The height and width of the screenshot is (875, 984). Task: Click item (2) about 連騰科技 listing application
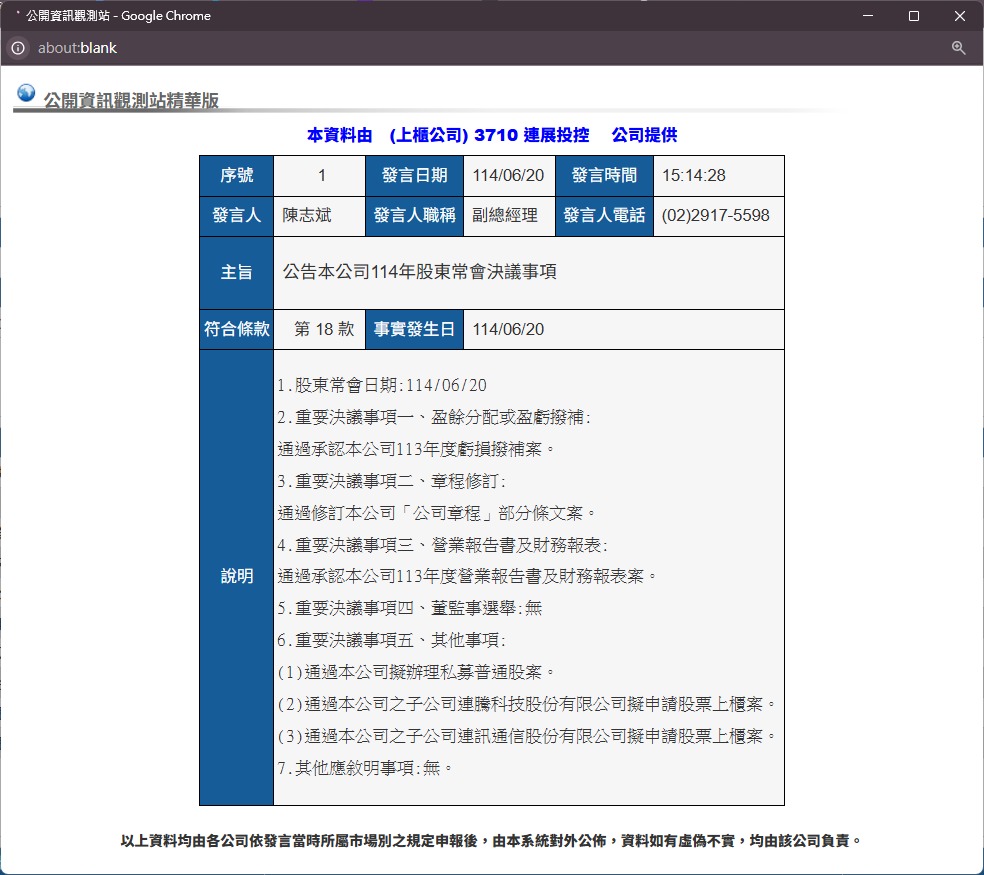tap(527, 704)
